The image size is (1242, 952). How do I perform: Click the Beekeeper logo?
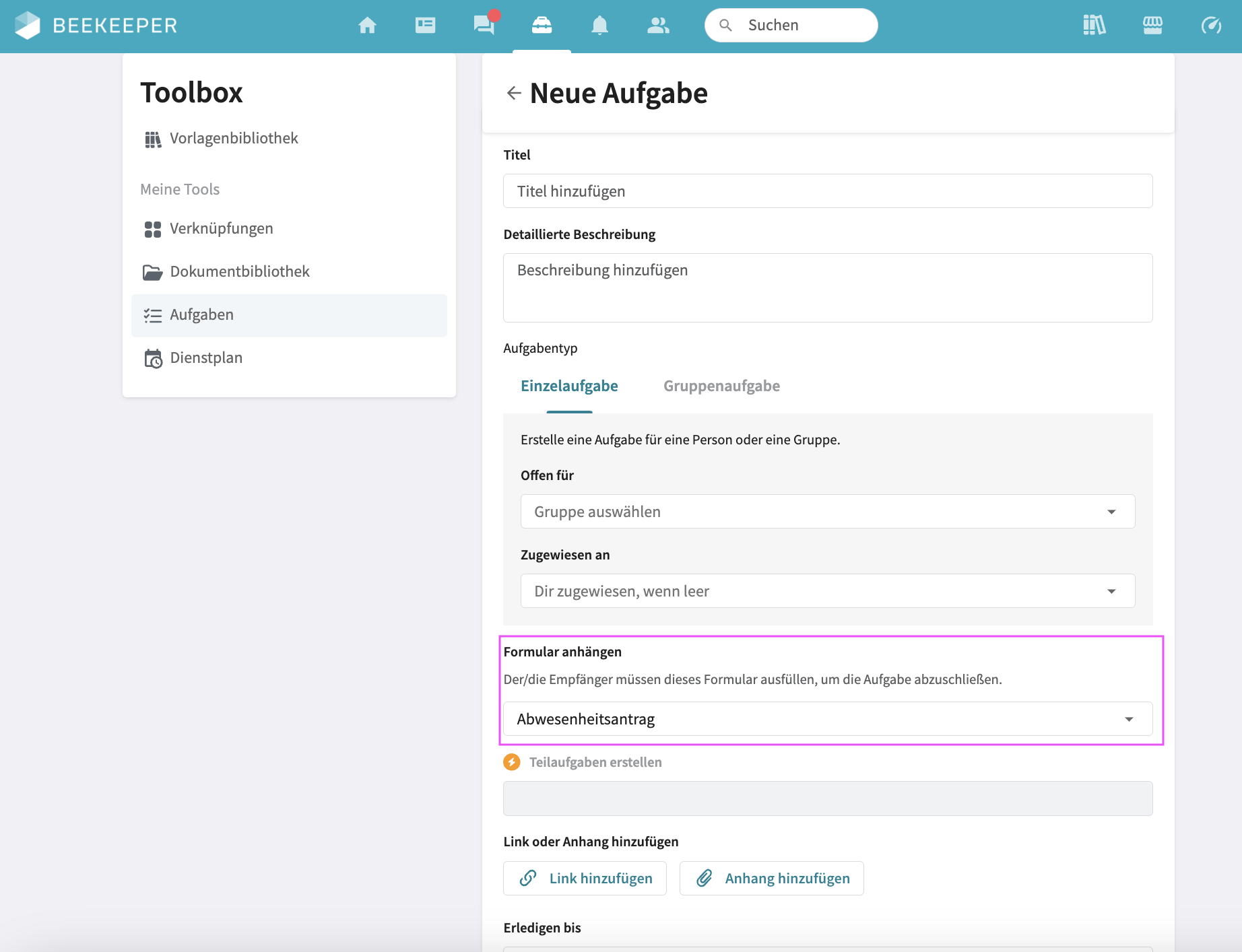click(x=96, y=26)
